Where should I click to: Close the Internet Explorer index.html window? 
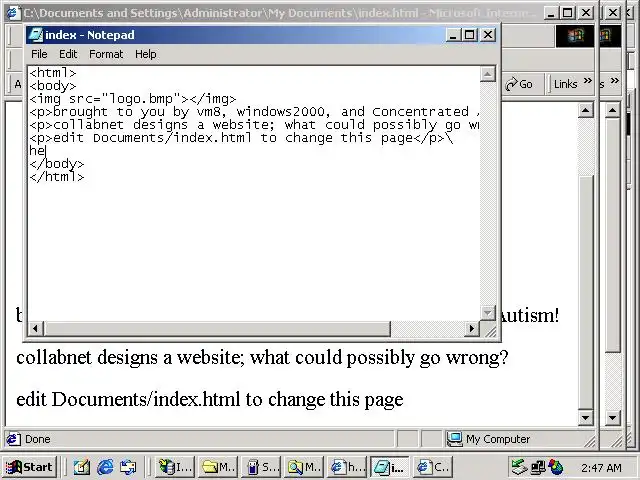(x=587, y=13)
